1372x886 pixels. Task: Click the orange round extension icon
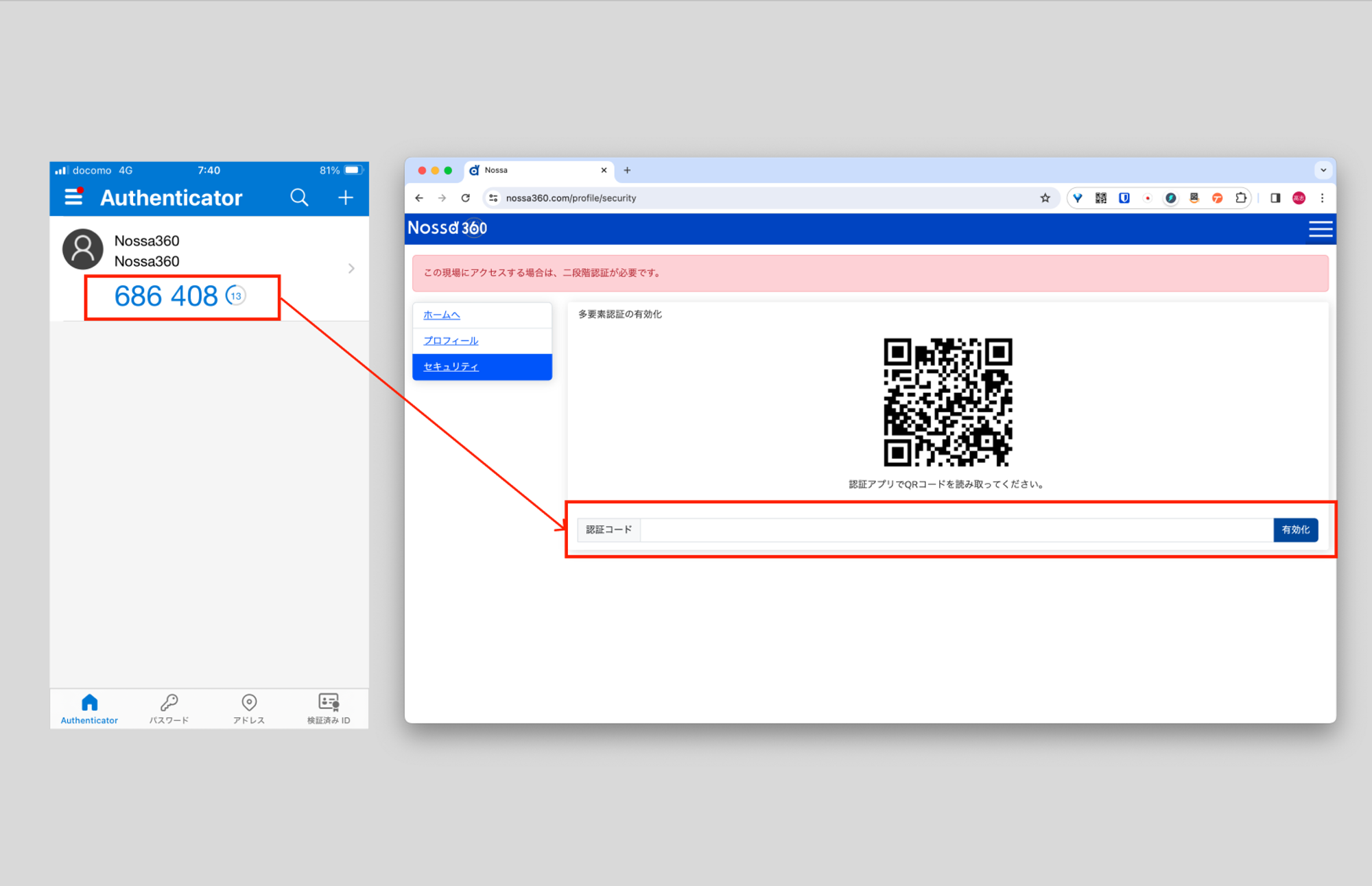[x=1217, y=198]
